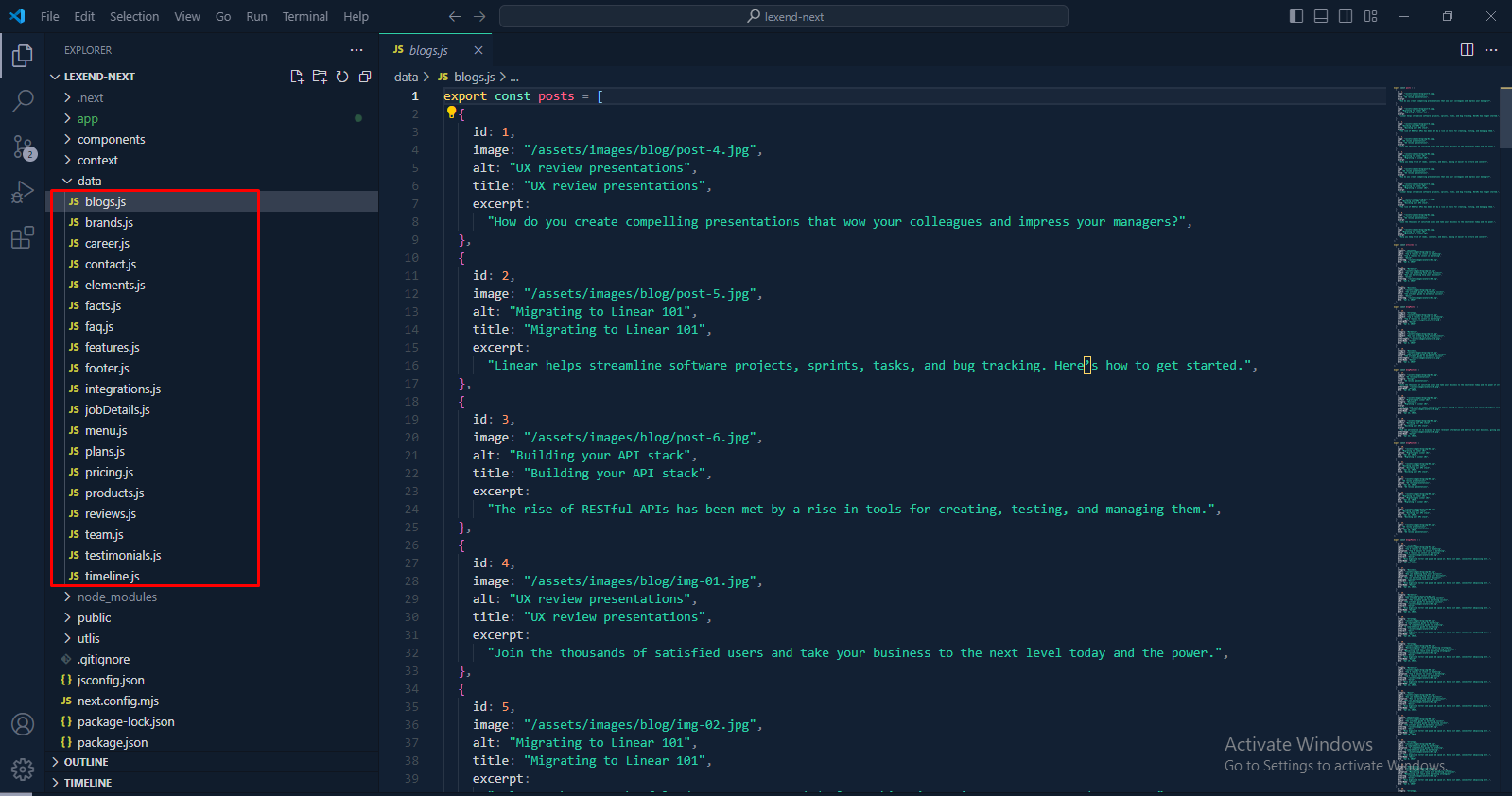Viewport: 1512px width, 796px height.
Task: Split the editor to the right
Action: click(1467, 50)
